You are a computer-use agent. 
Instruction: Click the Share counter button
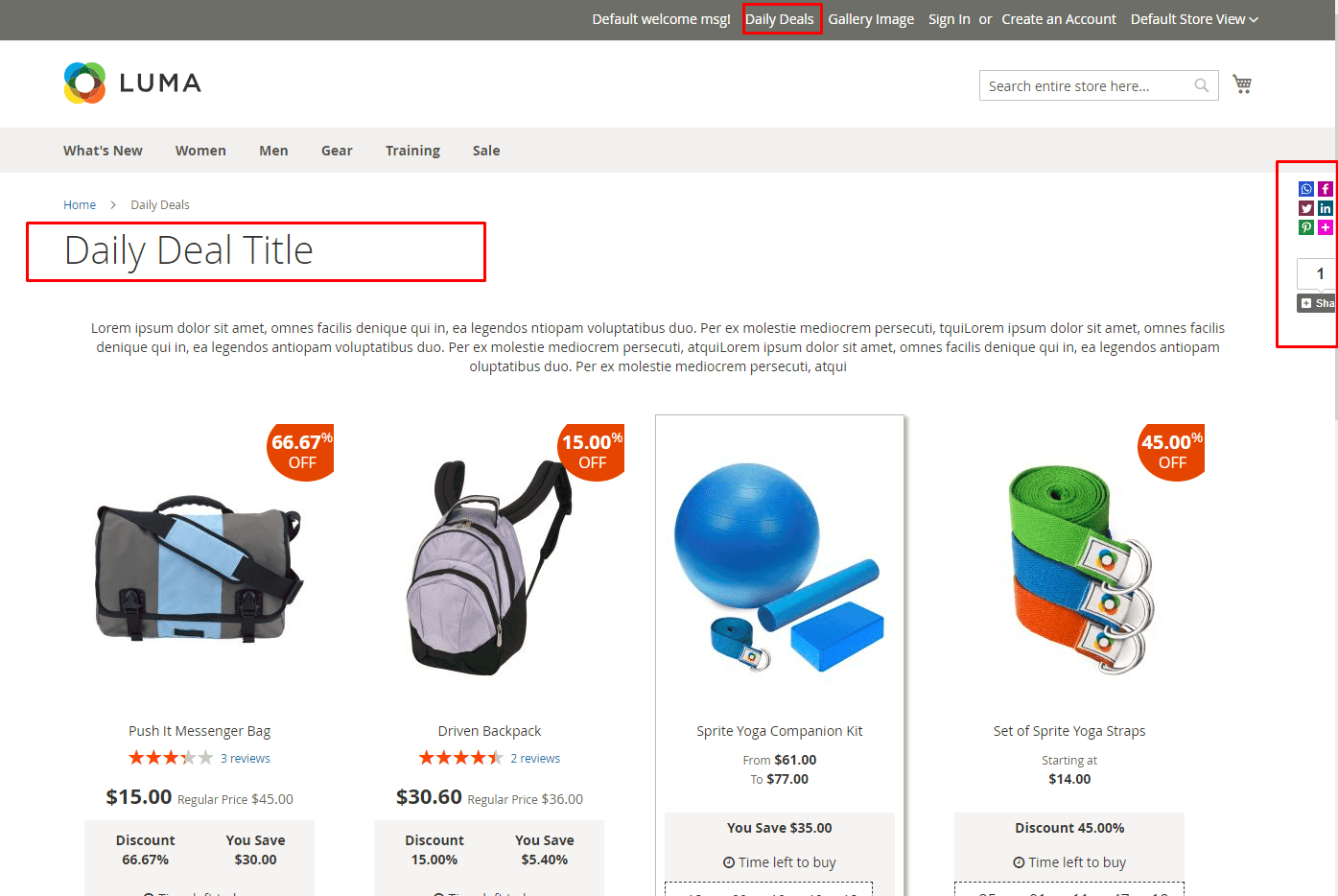[1317, 303]
